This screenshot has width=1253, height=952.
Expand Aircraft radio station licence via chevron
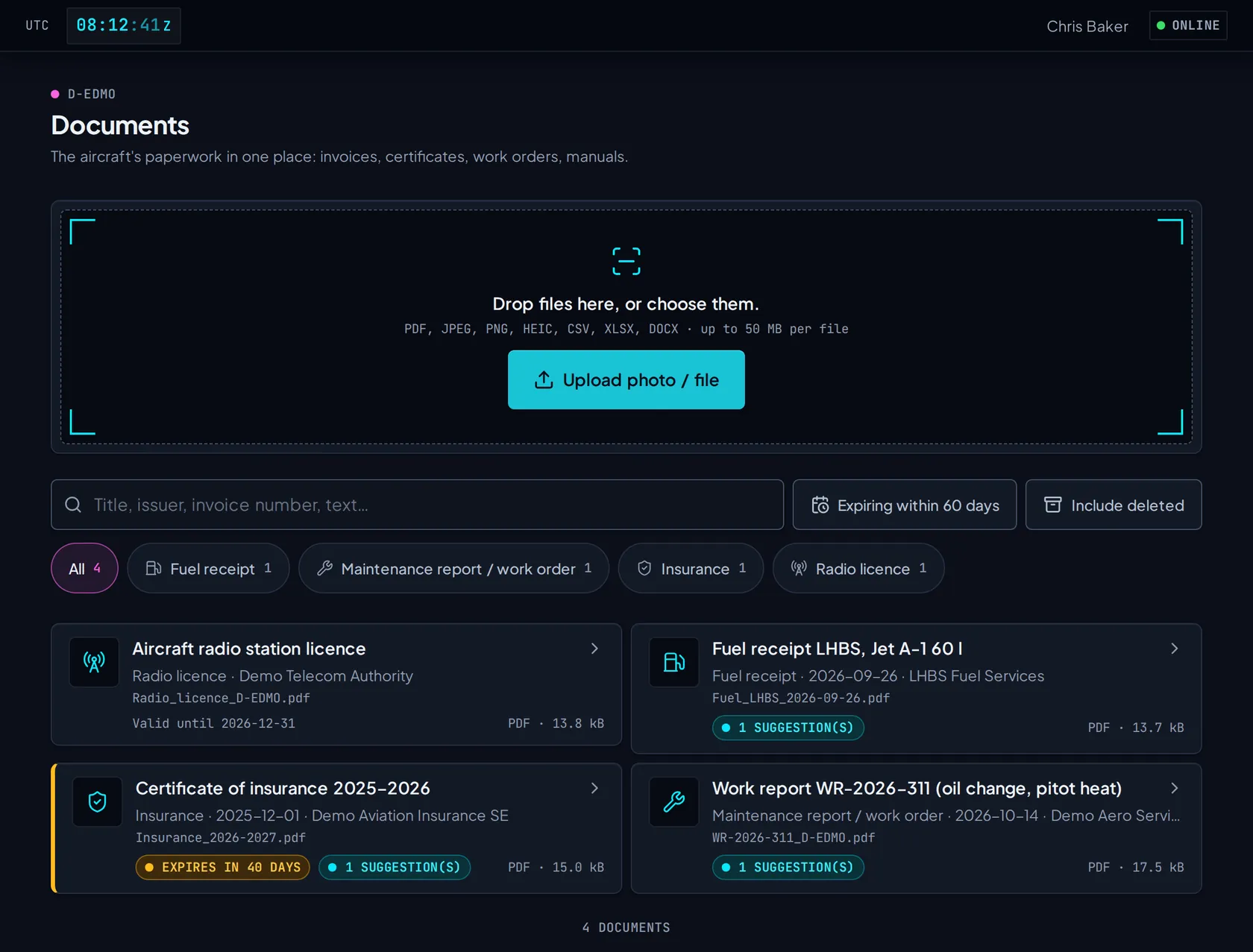594,649
